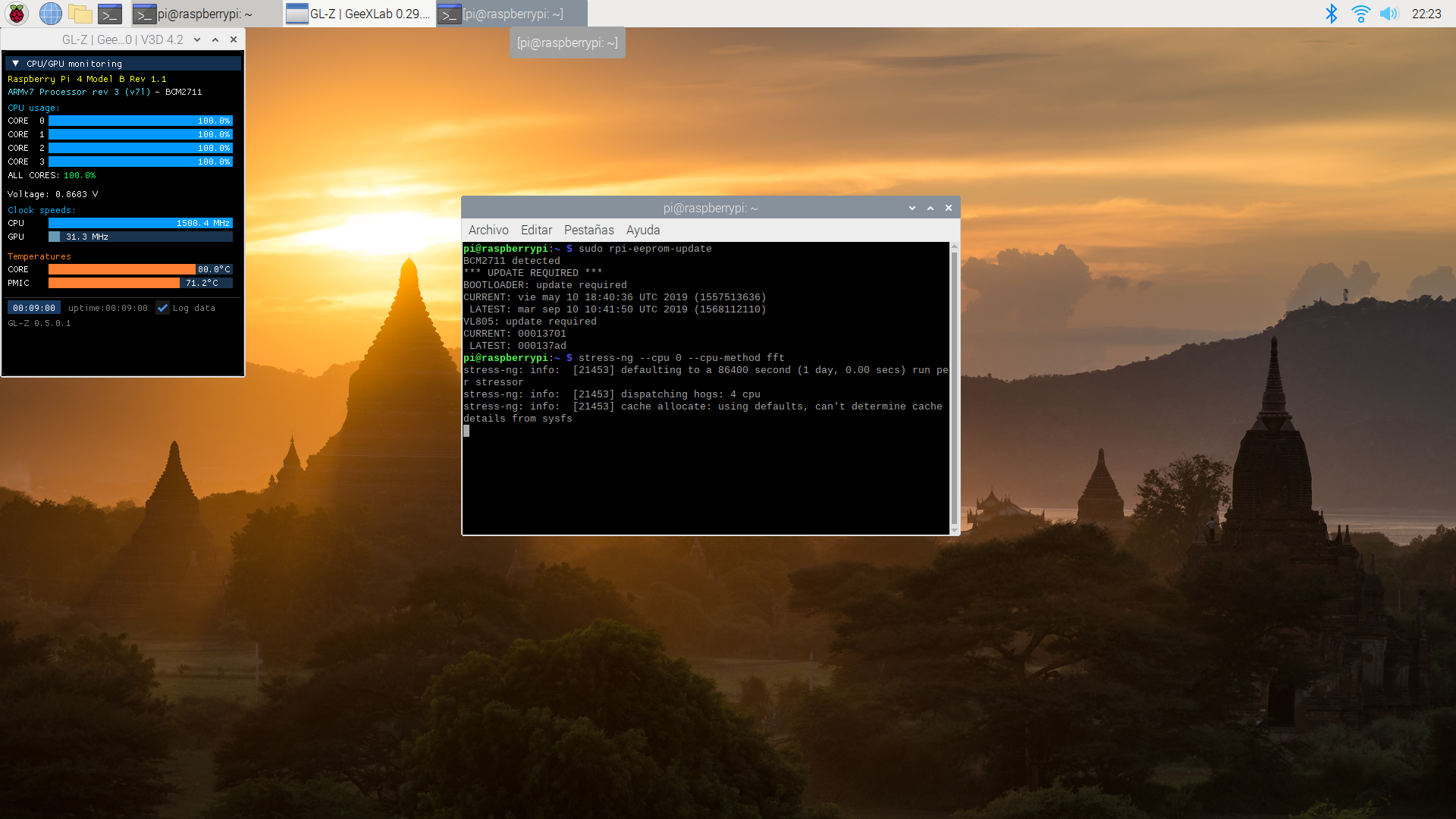Open the Archivo menu

488,230
